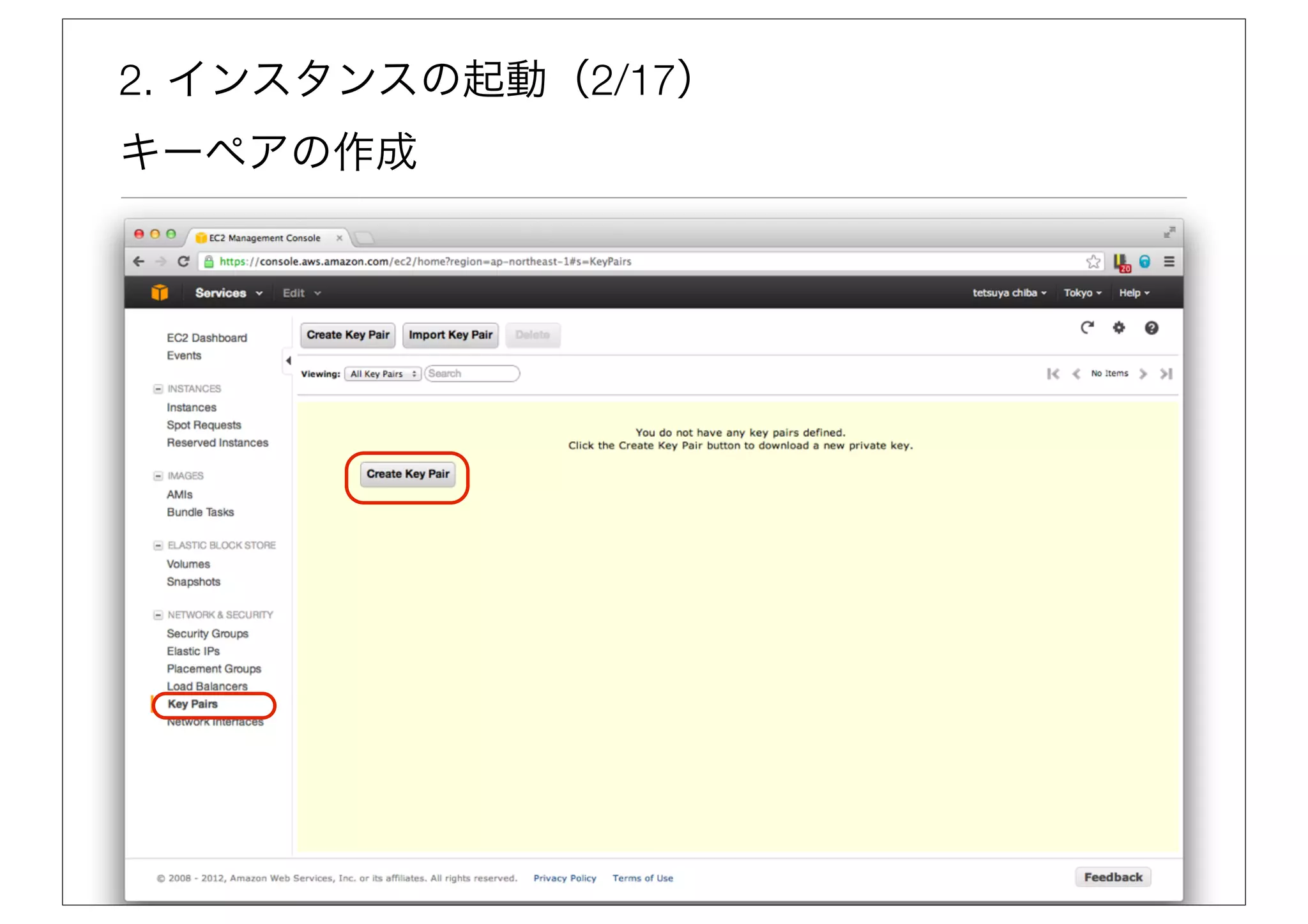Open the help question mark icon

click(x=1151, y=328)
